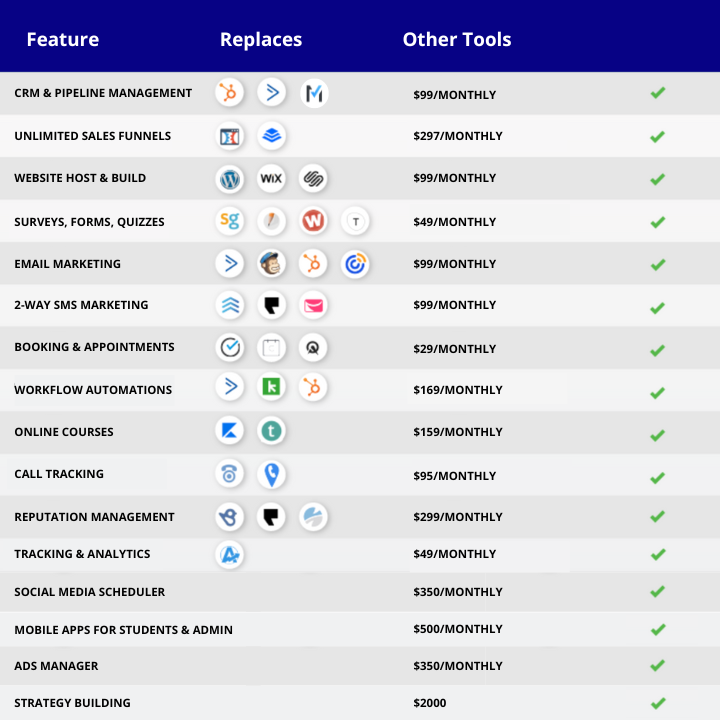Click the teal t icon in Online Courses row
This screenshot has height=720, width=720.
271,431
